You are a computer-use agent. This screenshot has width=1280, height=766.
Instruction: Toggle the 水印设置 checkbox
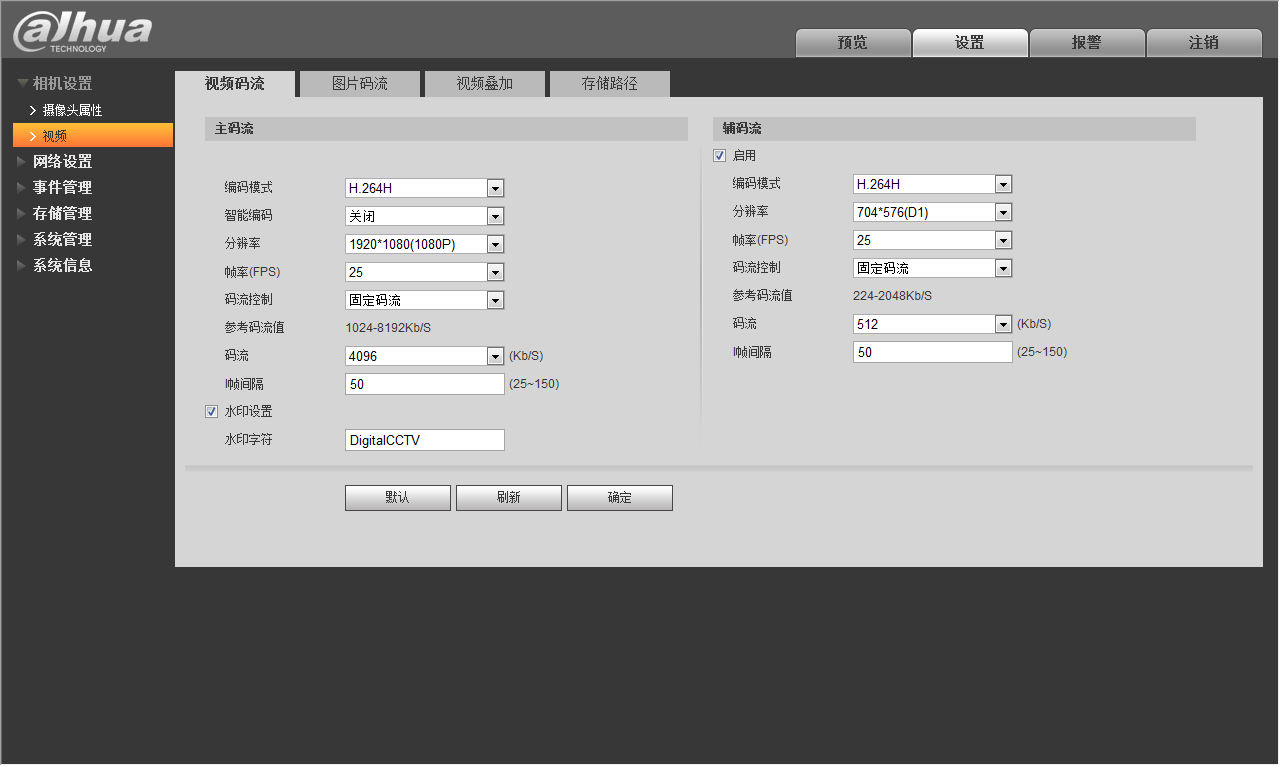(x=211, y=411)
